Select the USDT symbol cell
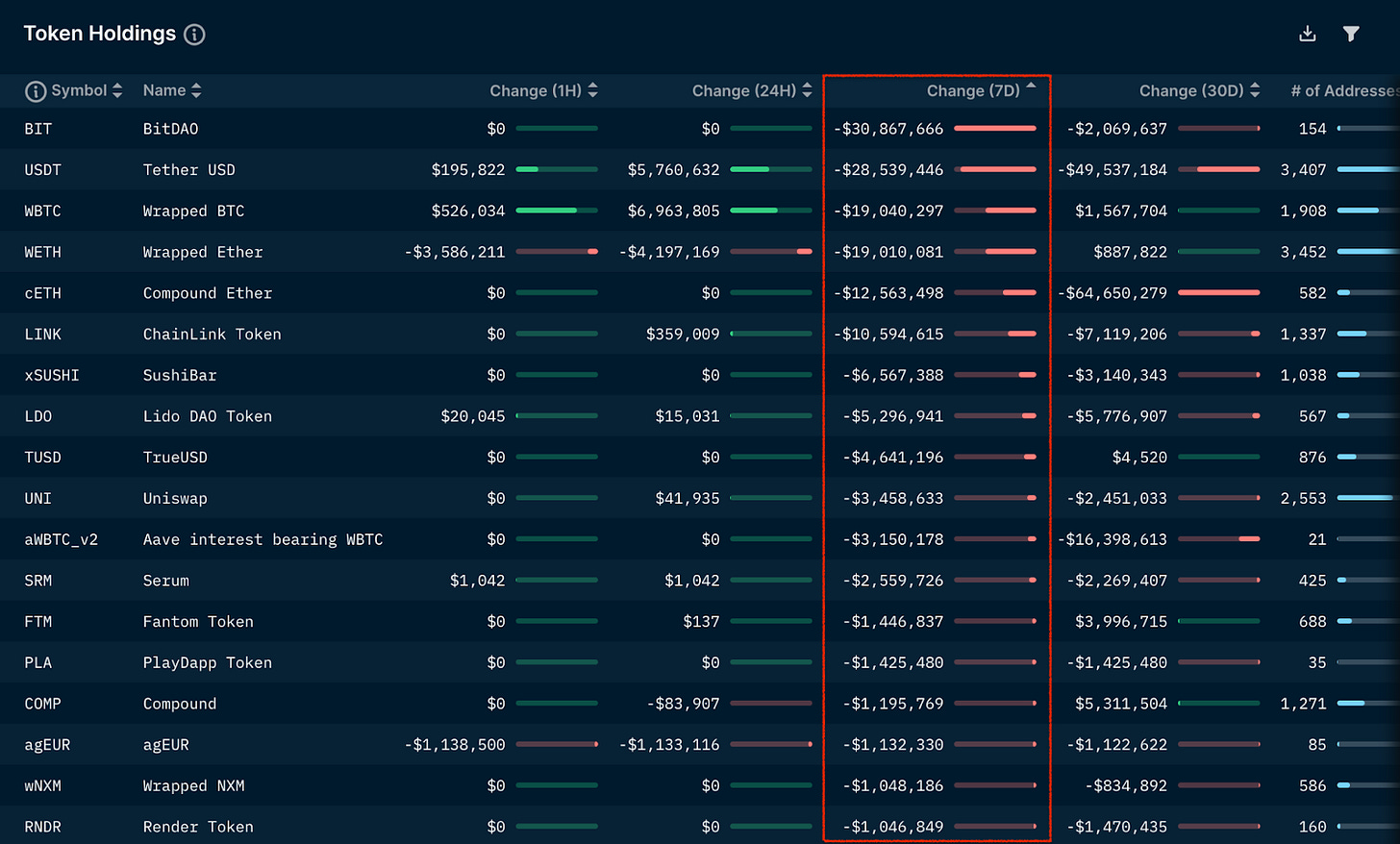1400x844 pixels. point(42,170)
